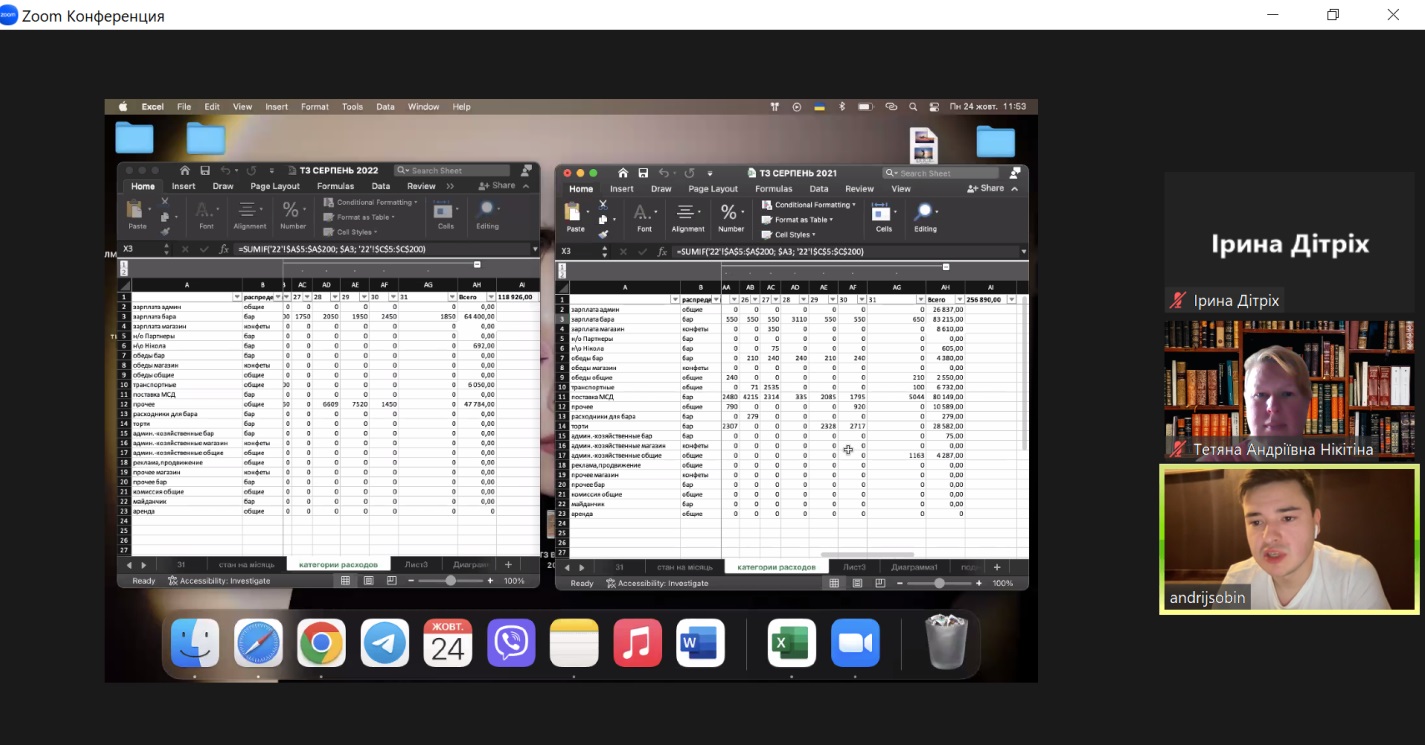Image resolution: width=1425 pixels, height=745 pixels.
Task: Click Cut scissors icon in the 2021 window
Action: tap(602, 203)
